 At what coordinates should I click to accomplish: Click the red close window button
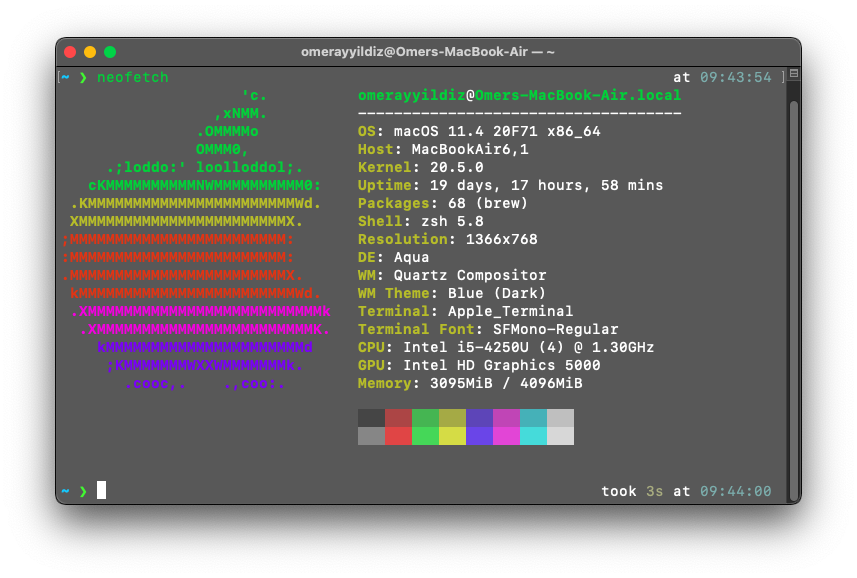pos(70,52)
